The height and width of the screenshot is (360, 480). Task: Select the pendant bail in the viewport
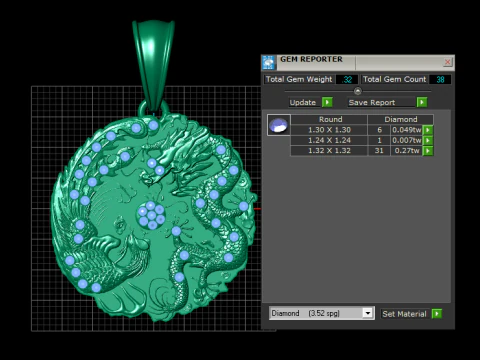[x=153, y=65]
